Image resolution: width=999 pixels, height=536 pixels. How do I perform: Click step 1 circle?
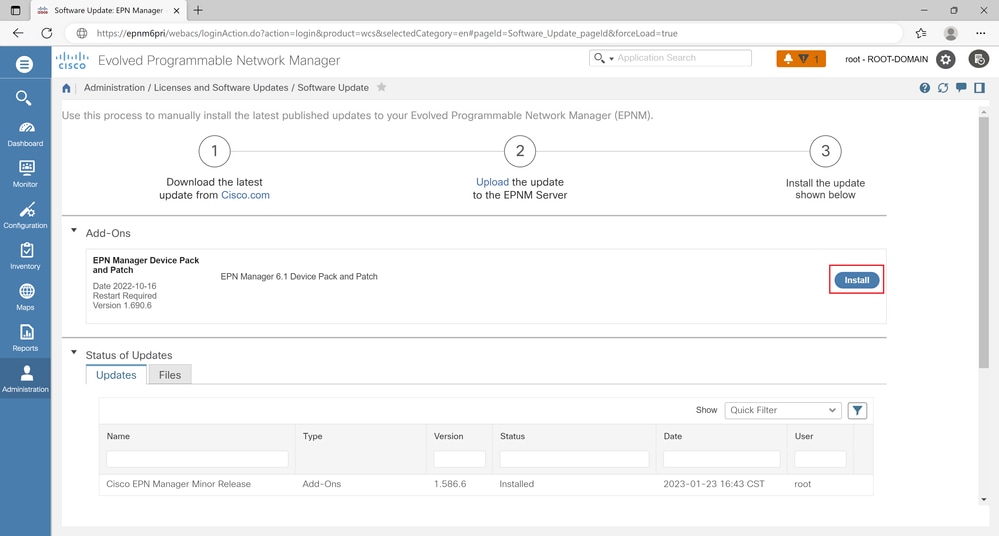point(214,151)
